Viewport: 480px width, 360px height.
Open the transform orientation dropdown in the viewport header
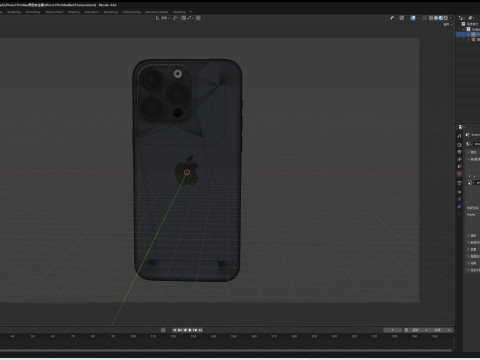pyautogui.click(x=163, y=18)
